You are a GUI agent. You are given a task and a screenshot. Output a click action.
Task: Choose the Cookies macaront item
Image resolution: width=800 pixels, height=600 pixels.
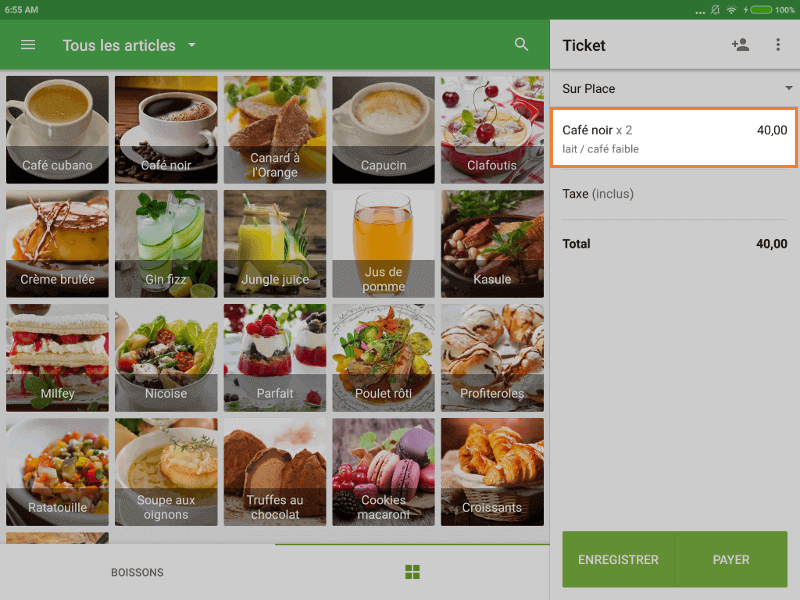(384, 471)
